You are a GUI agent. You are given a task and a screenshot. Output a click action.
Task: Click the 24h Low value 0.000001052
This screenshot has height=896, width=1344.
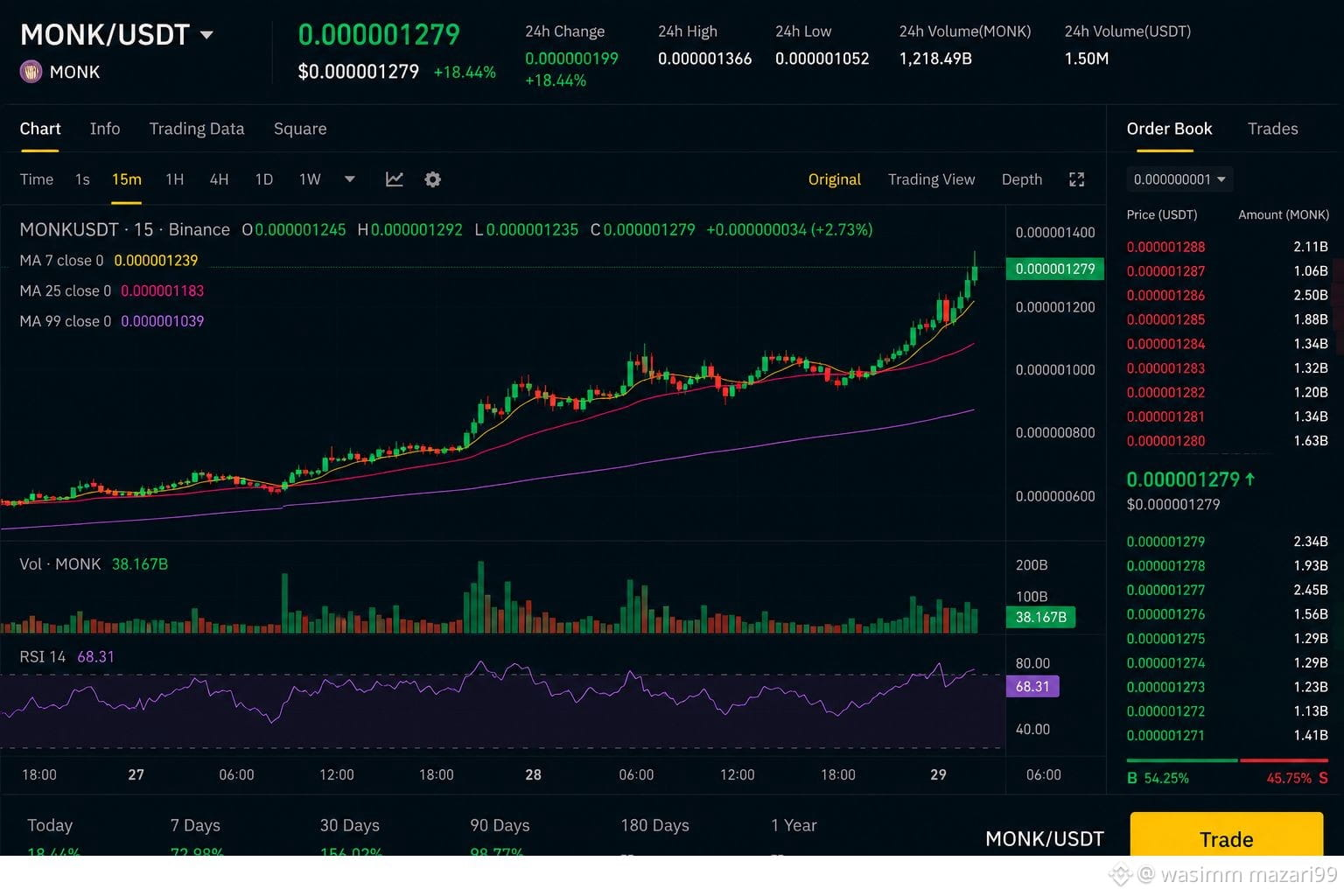[822, 59]
